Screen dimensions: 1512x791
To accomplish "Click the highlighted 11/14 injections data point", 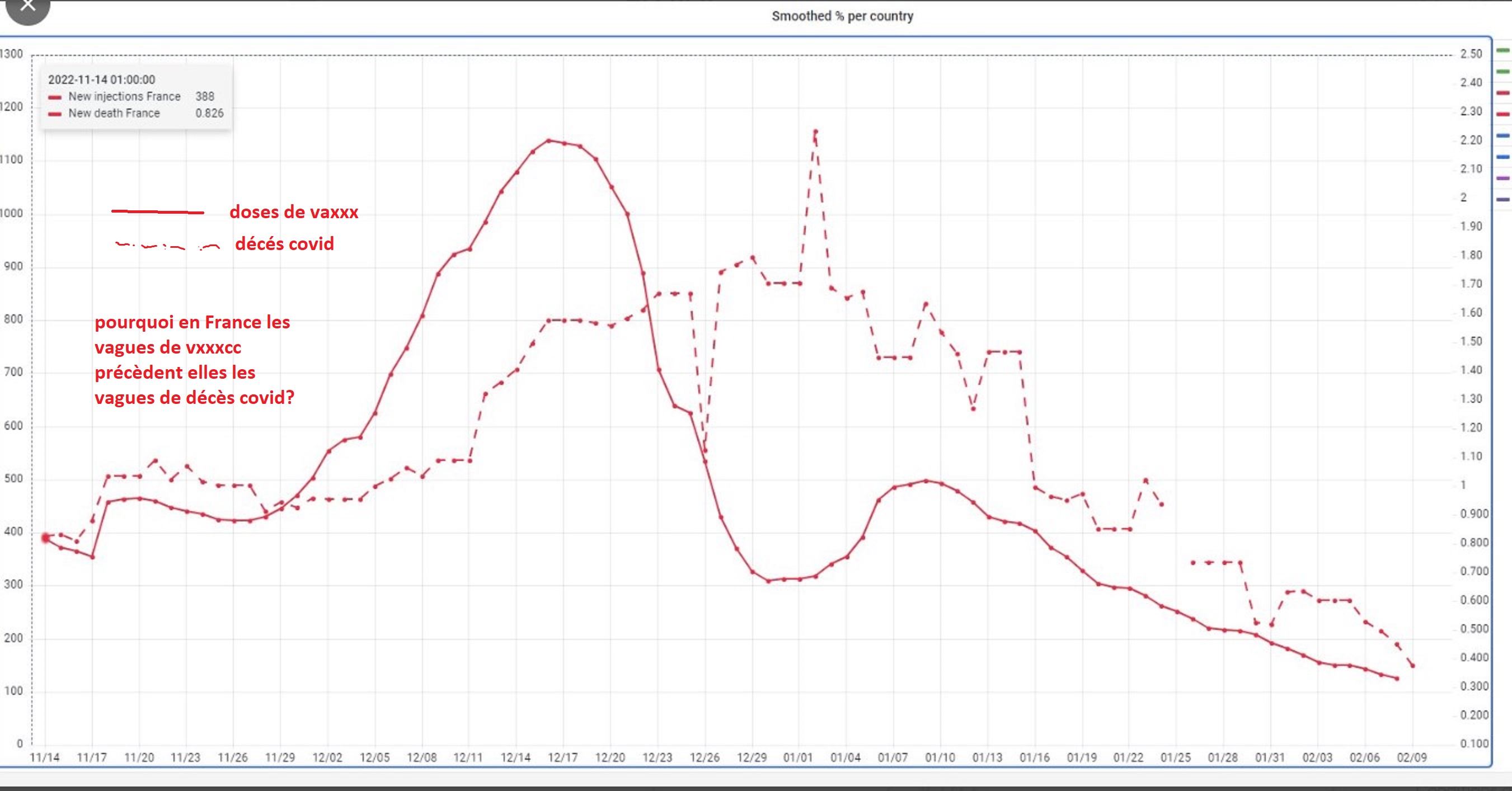I will point(45,538).
